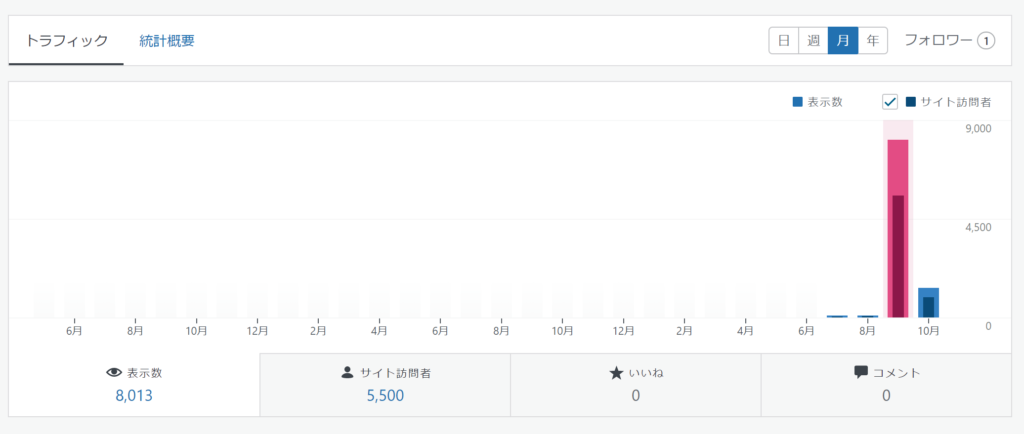Screen dimensions: 1024x434
Task: Switch chart period to 日
Action: coord(784,41)
